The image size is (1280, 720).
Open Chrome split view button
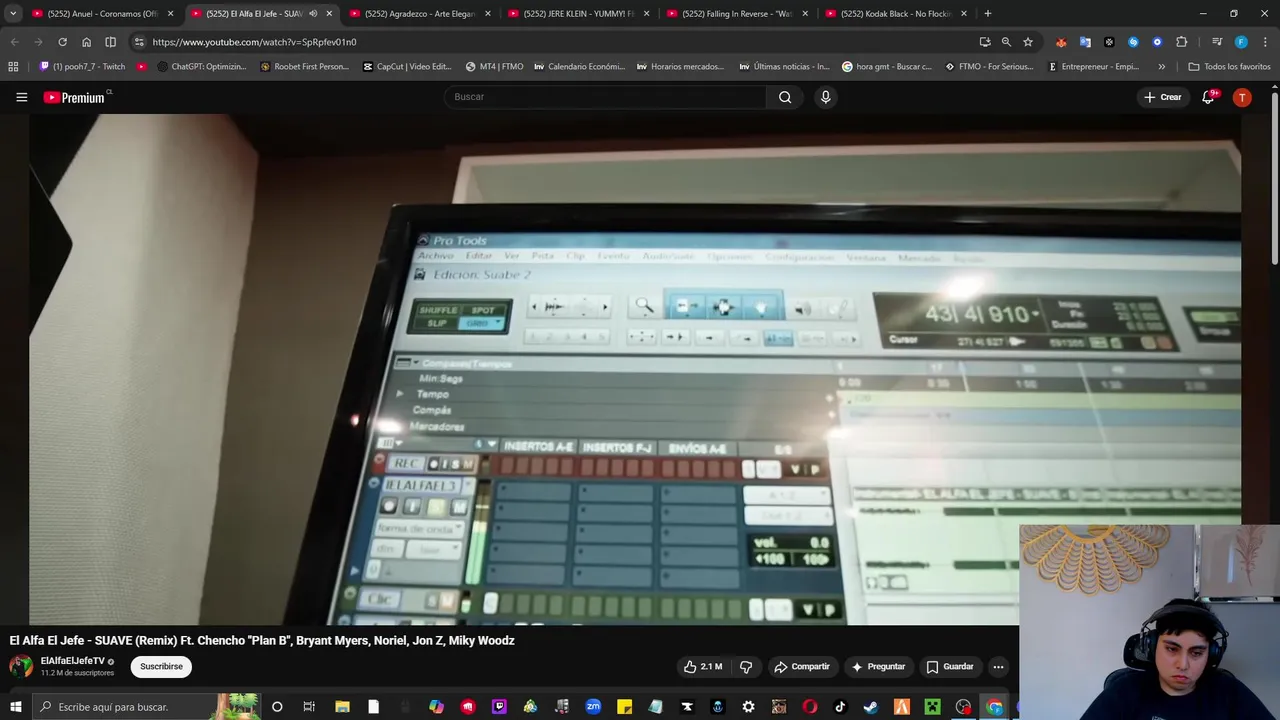(x=110, y=42)
